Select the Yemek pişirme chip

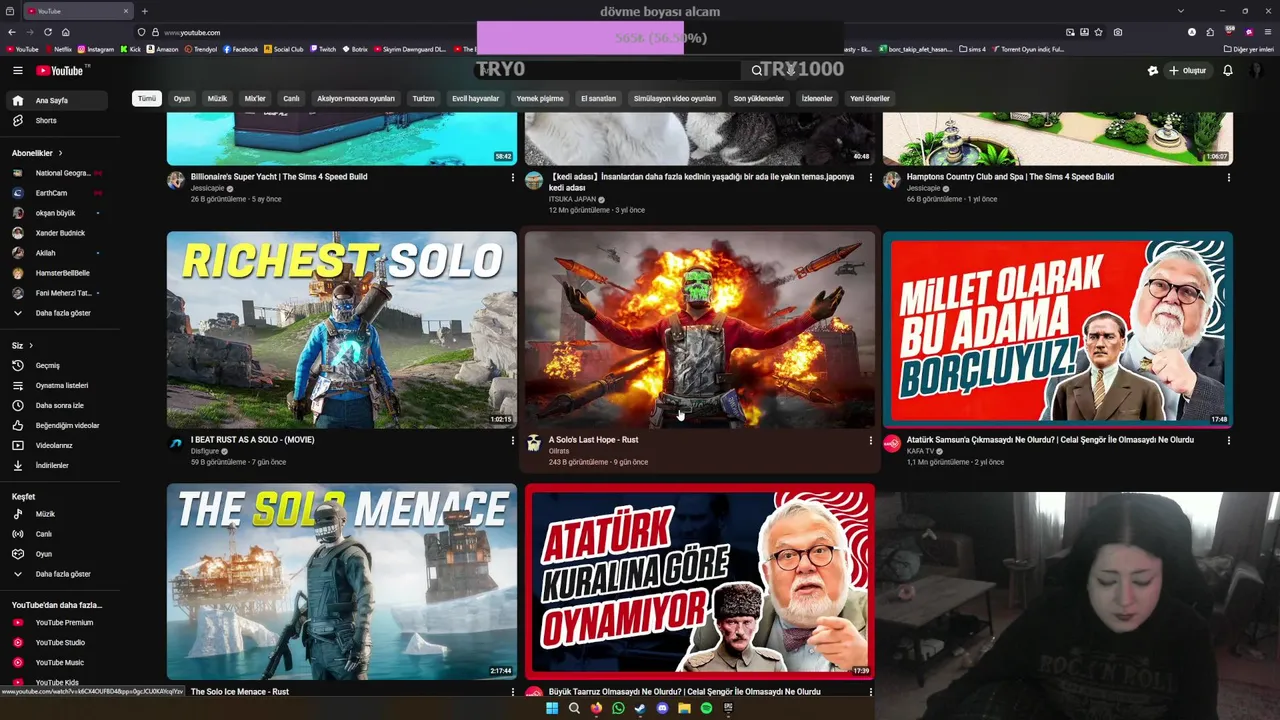(540, 99)
